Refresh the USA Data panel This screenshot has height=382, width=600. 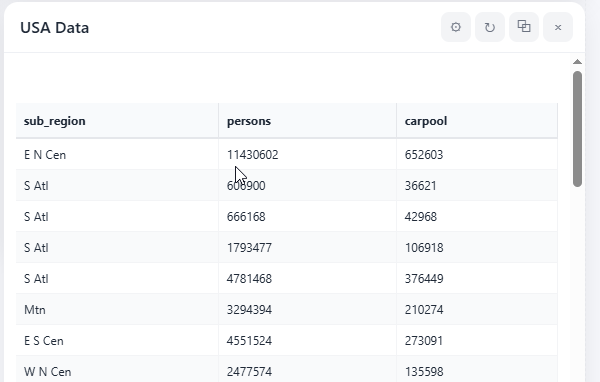[x=490, y=27]
